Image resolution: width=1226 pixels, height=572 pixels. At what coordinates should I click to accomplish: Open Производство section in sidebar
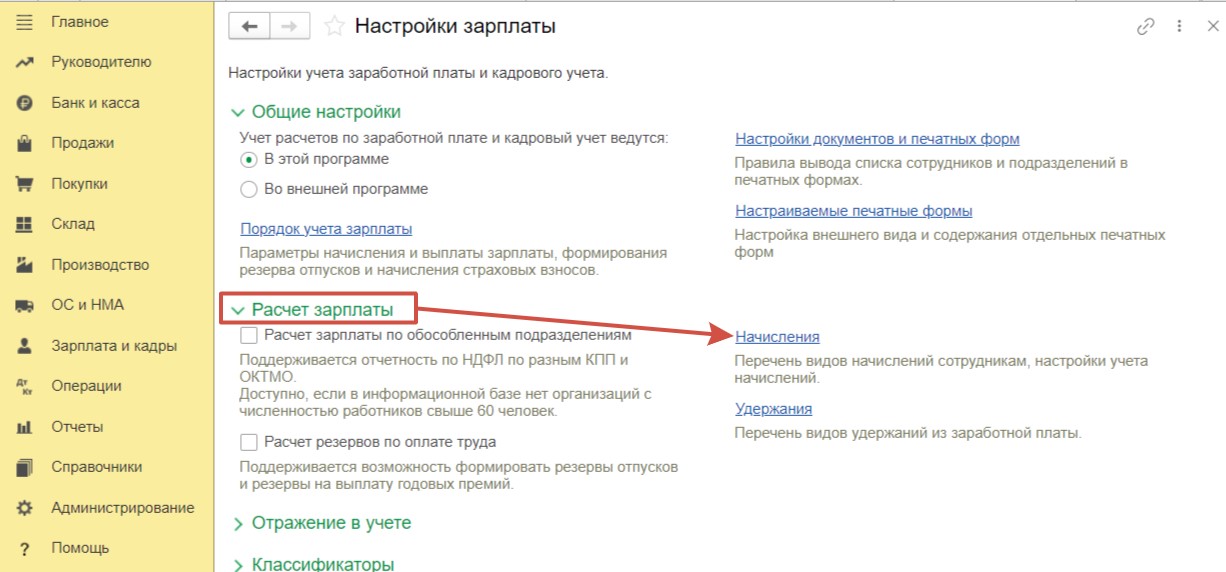pos(100,265)
